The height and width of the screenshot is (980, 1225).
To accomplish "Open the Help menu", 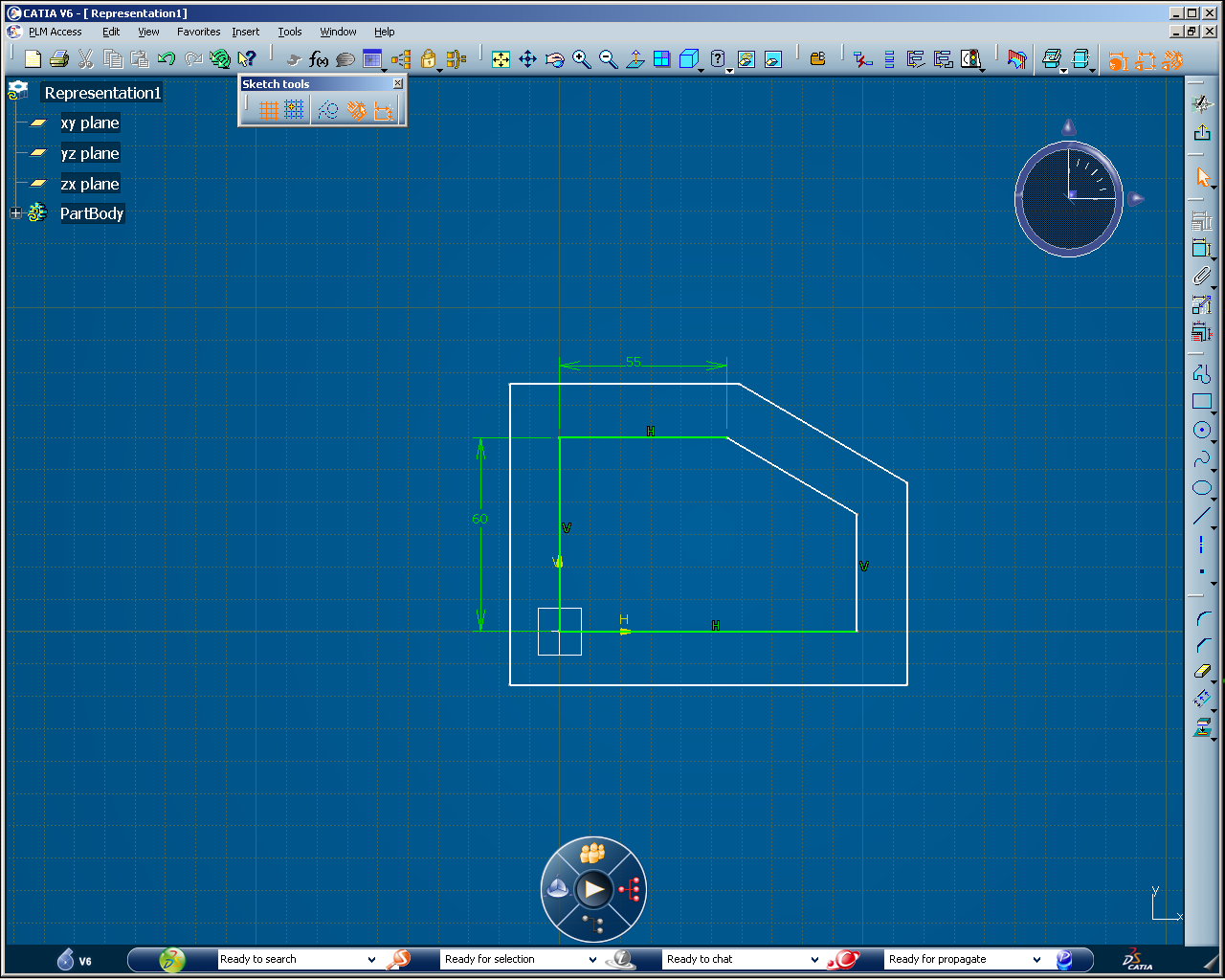I will pyautogui.click(x=384, y=32).
